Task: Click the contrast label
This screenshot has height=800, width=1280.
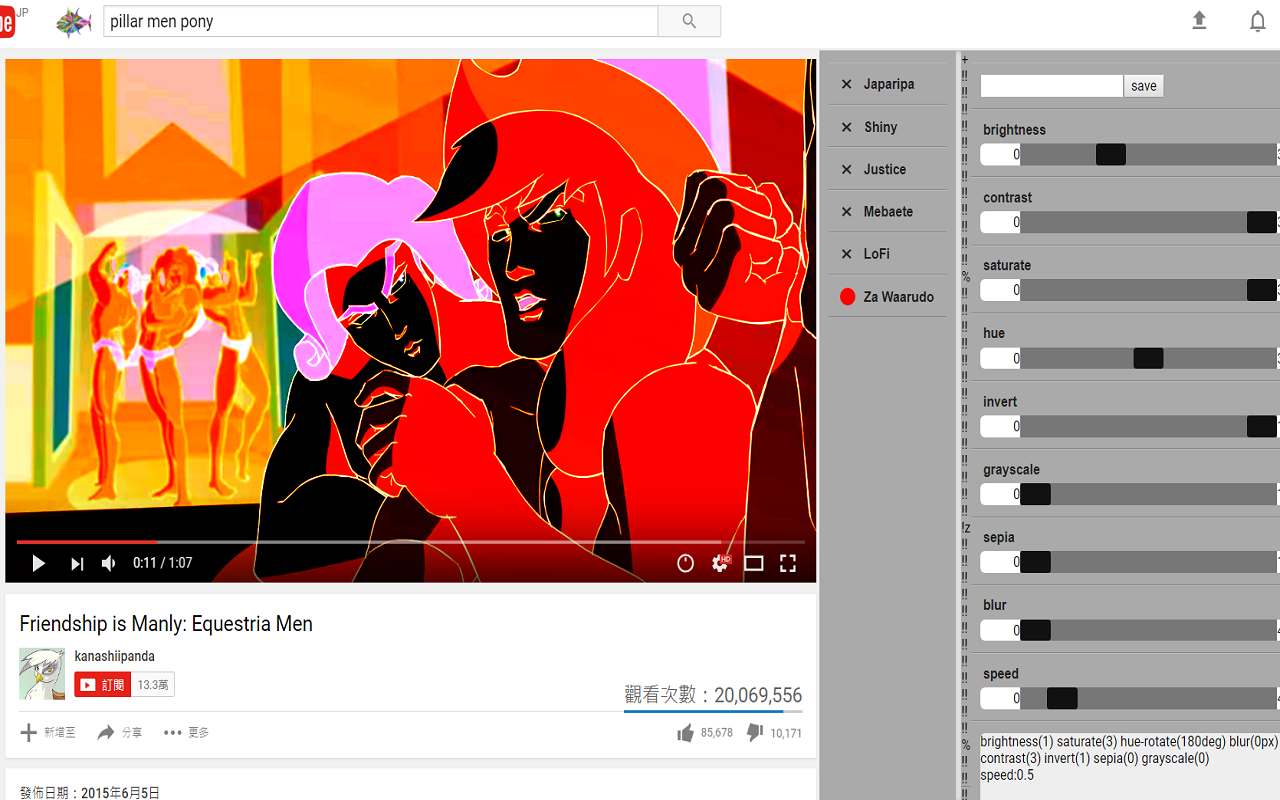Action: click(1007, 198)
